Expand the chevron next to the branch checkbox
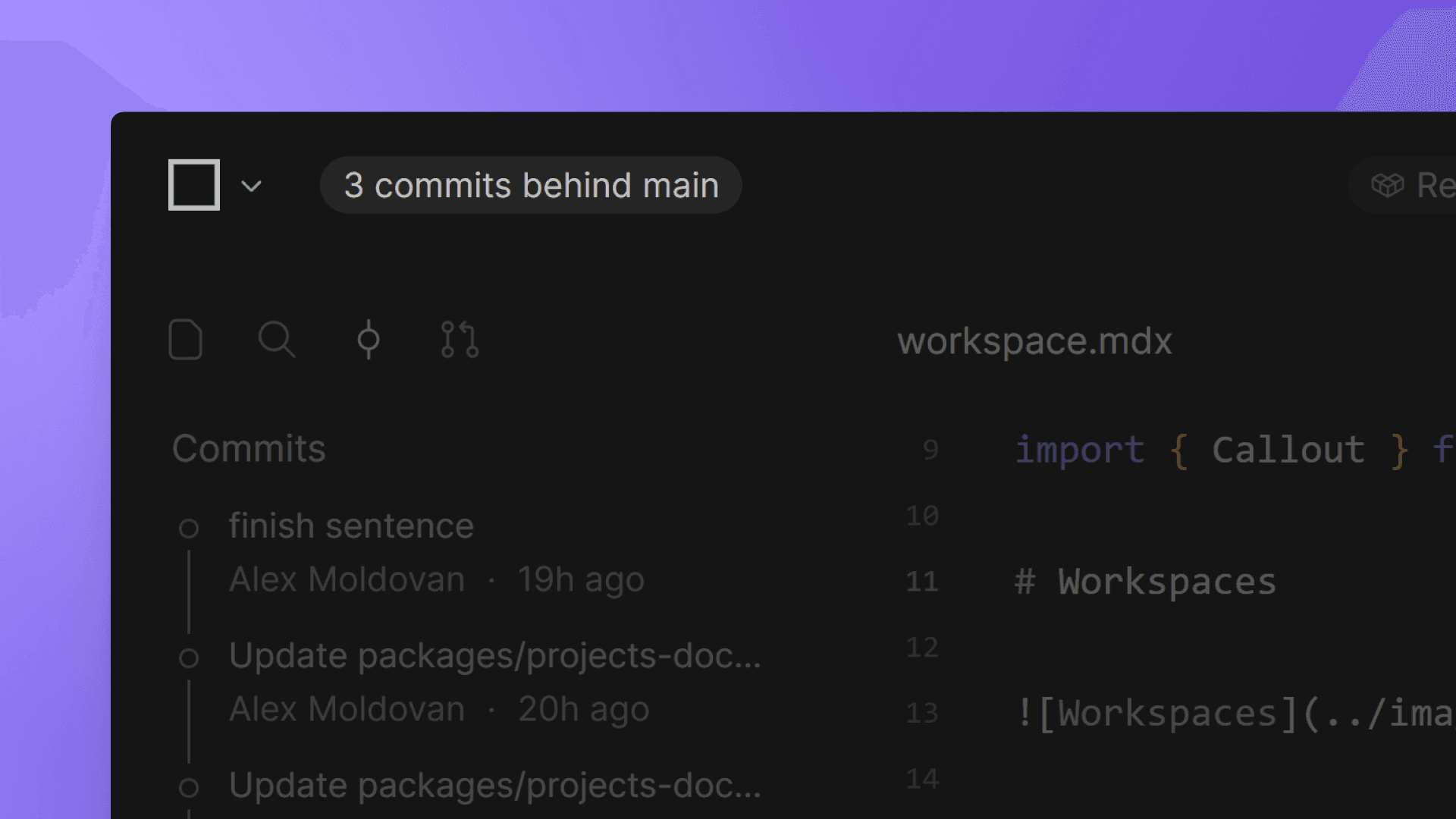 (252, 186)
